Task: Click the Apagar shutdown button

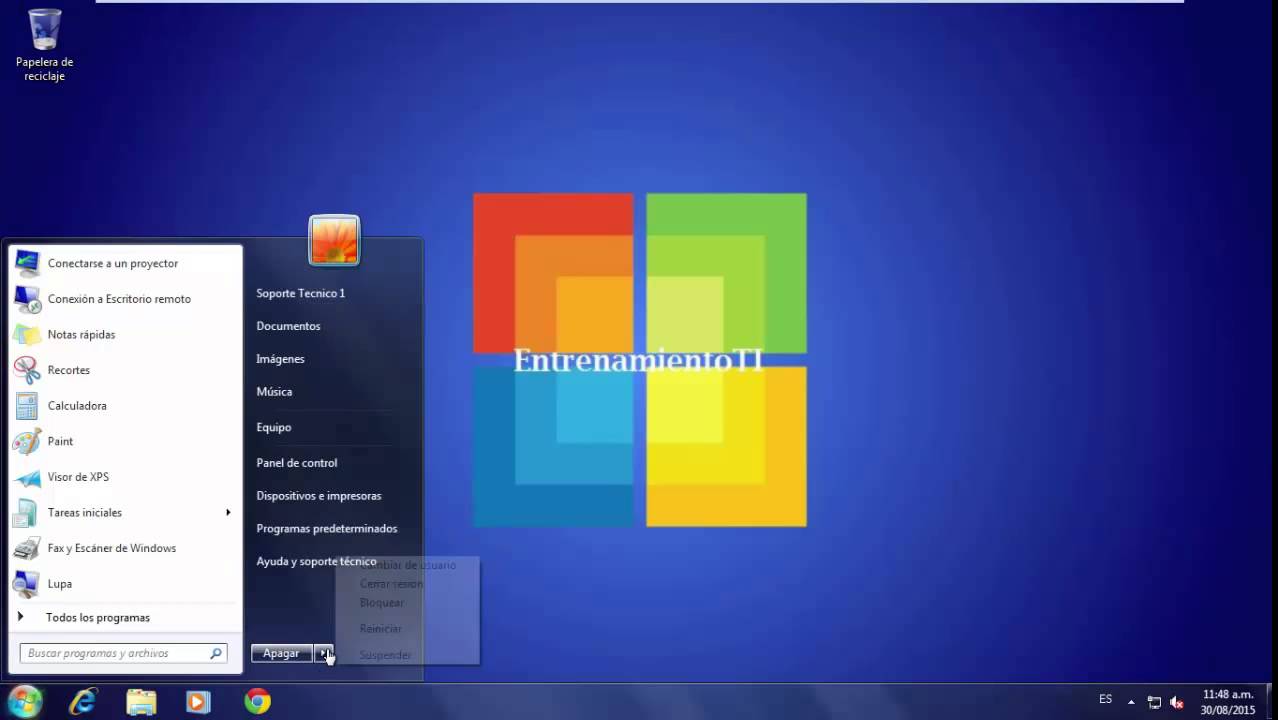Action: 282,653
